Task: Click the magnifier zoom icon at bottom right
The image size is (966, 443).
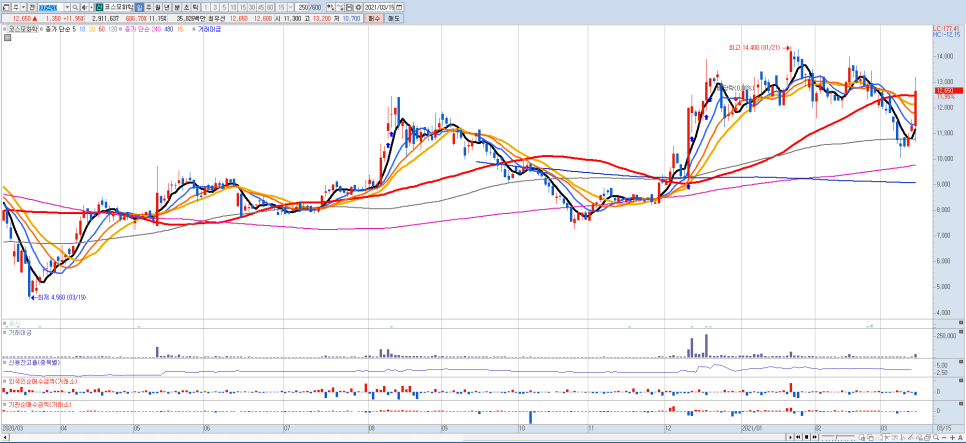Action: click(936, 437)
